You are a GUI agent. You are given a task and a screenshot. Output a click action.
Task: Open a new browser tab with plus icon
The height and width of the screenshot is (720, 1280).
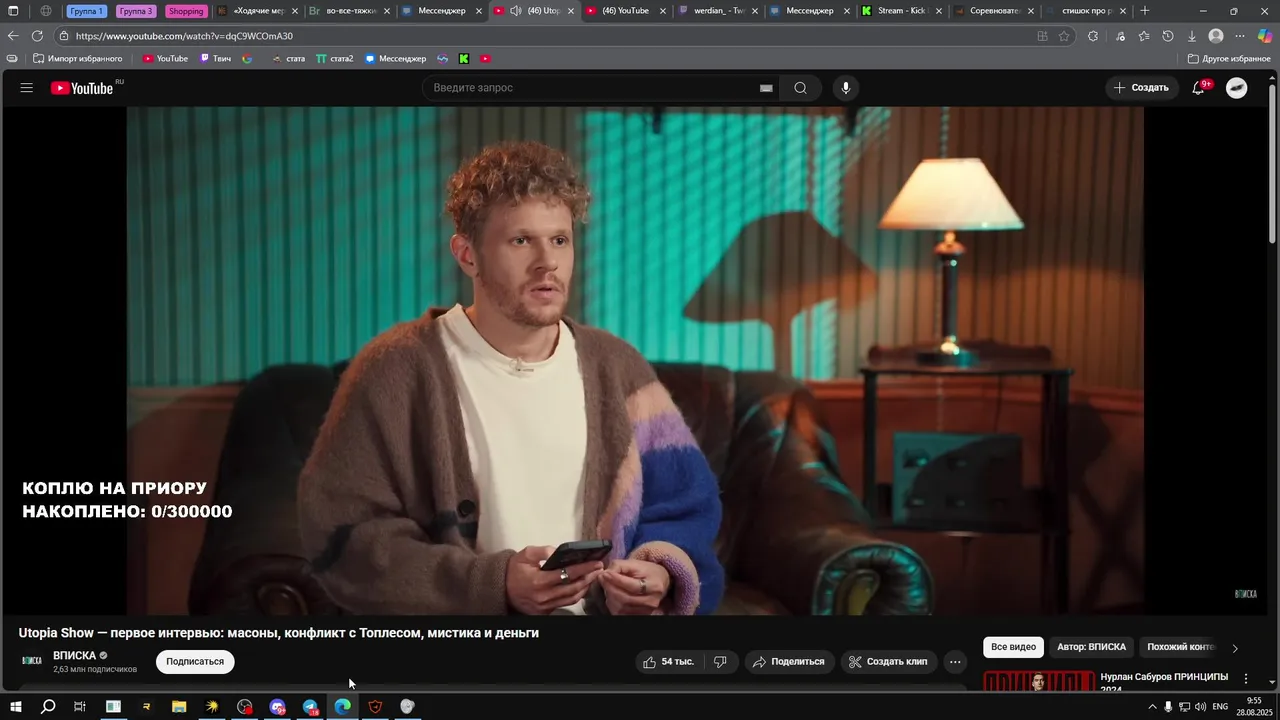[1145, 11]
